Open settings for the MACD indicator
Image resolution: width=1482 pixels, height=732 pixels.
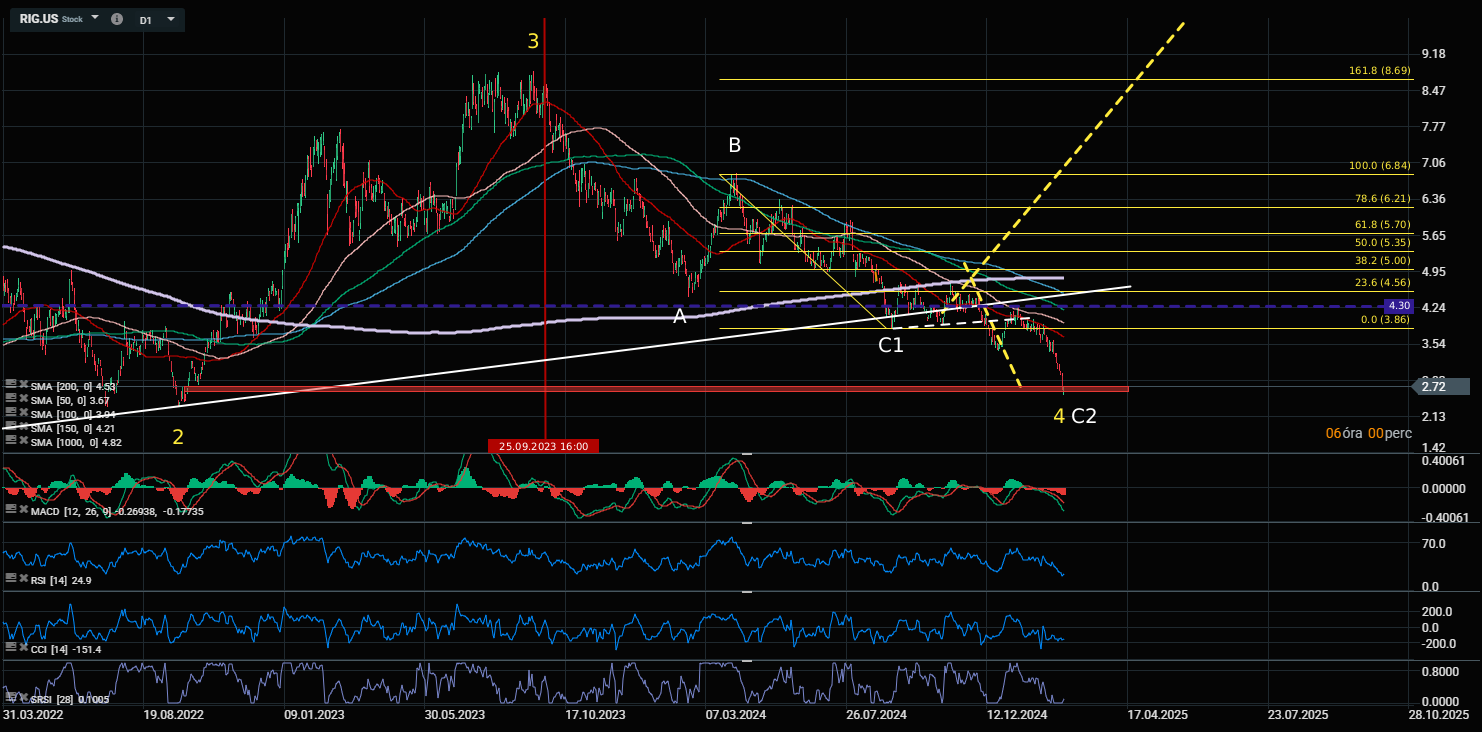[10, 510]
